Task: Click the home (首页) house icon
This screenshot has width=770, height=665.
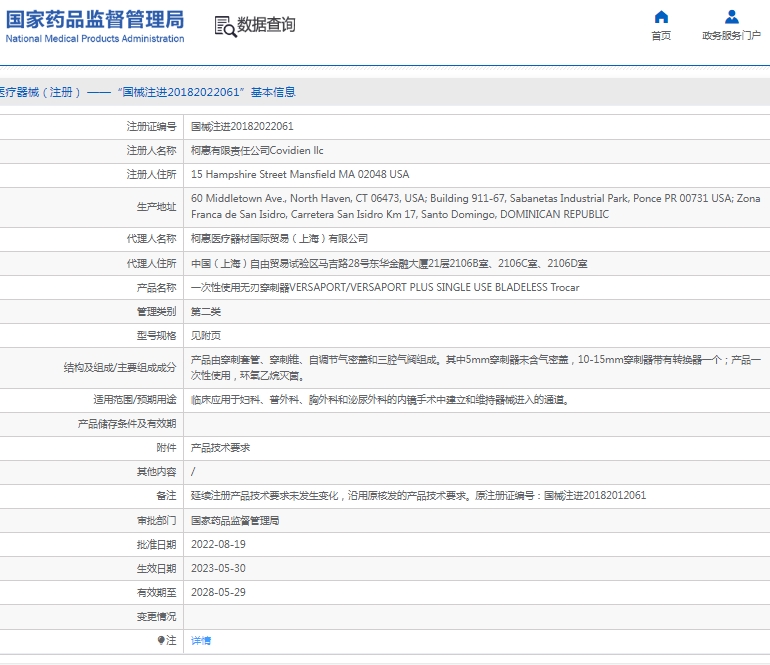Action: [661, 17]
